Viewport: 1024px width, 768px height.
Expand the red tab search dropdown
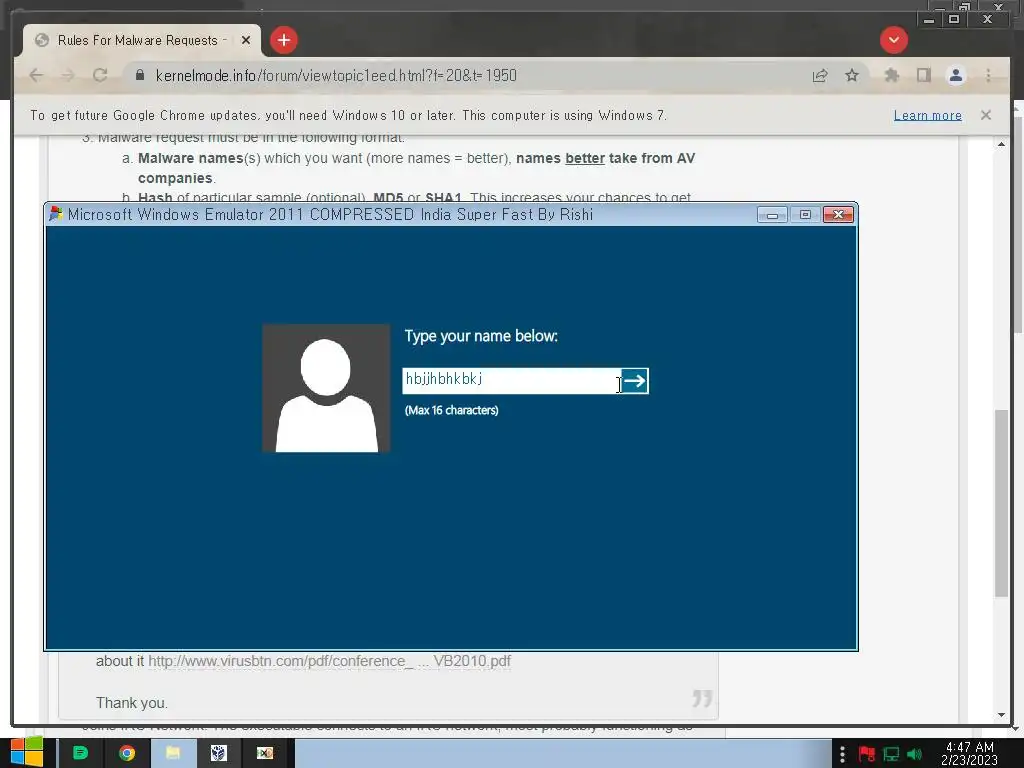coord(893,40)
